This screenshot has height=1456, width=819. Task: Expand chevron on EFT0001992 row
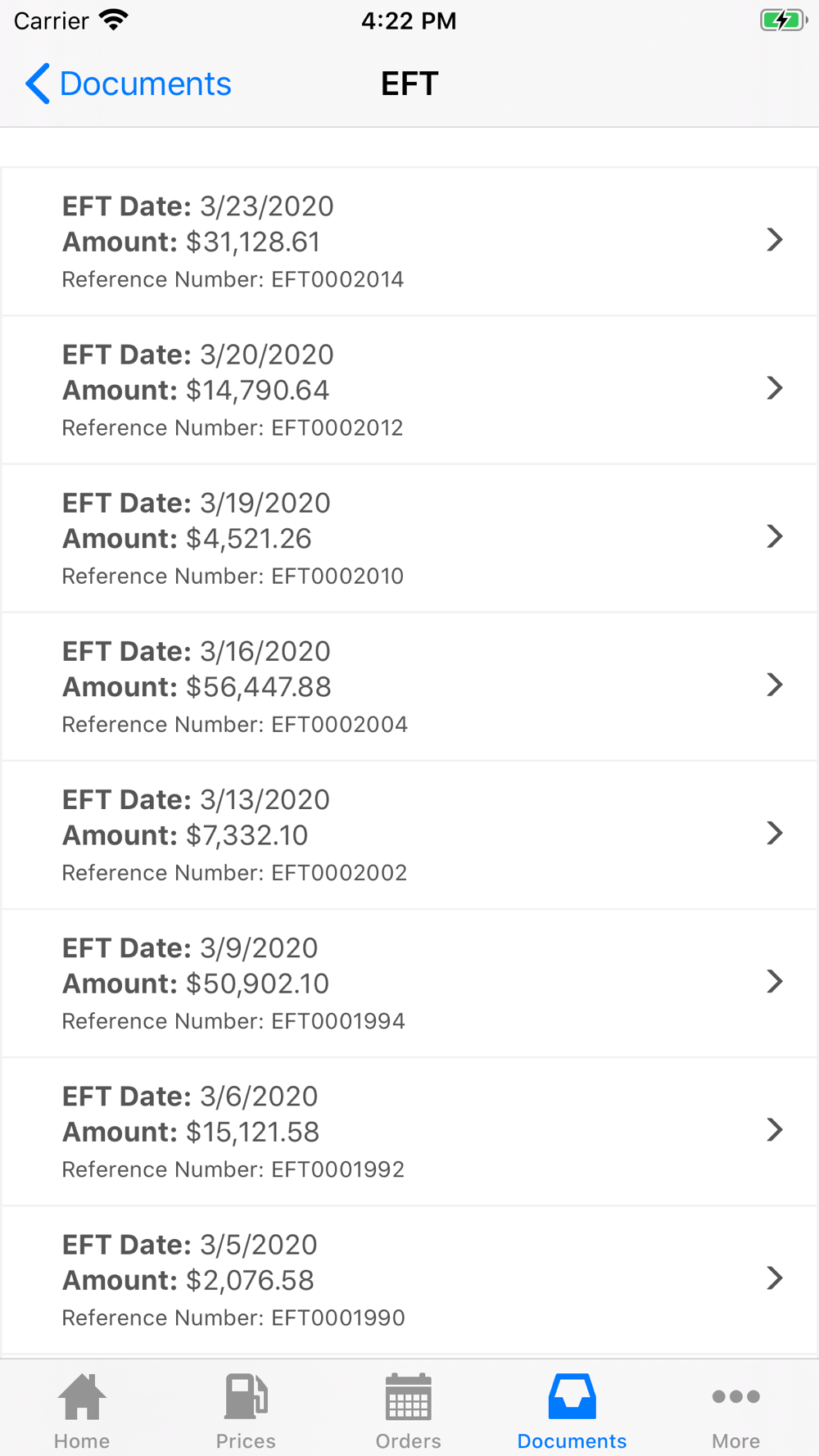pyautogui.click(x=775, y=1130)
